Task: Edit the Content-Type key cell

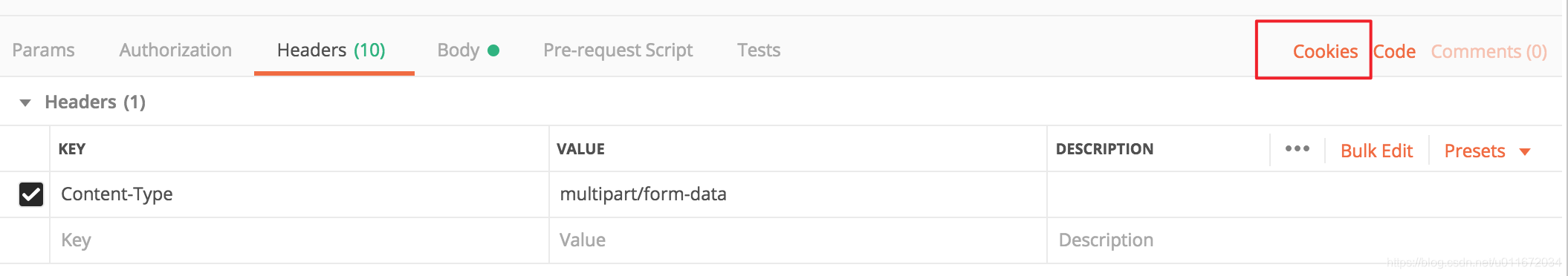Action: [299, 194]
